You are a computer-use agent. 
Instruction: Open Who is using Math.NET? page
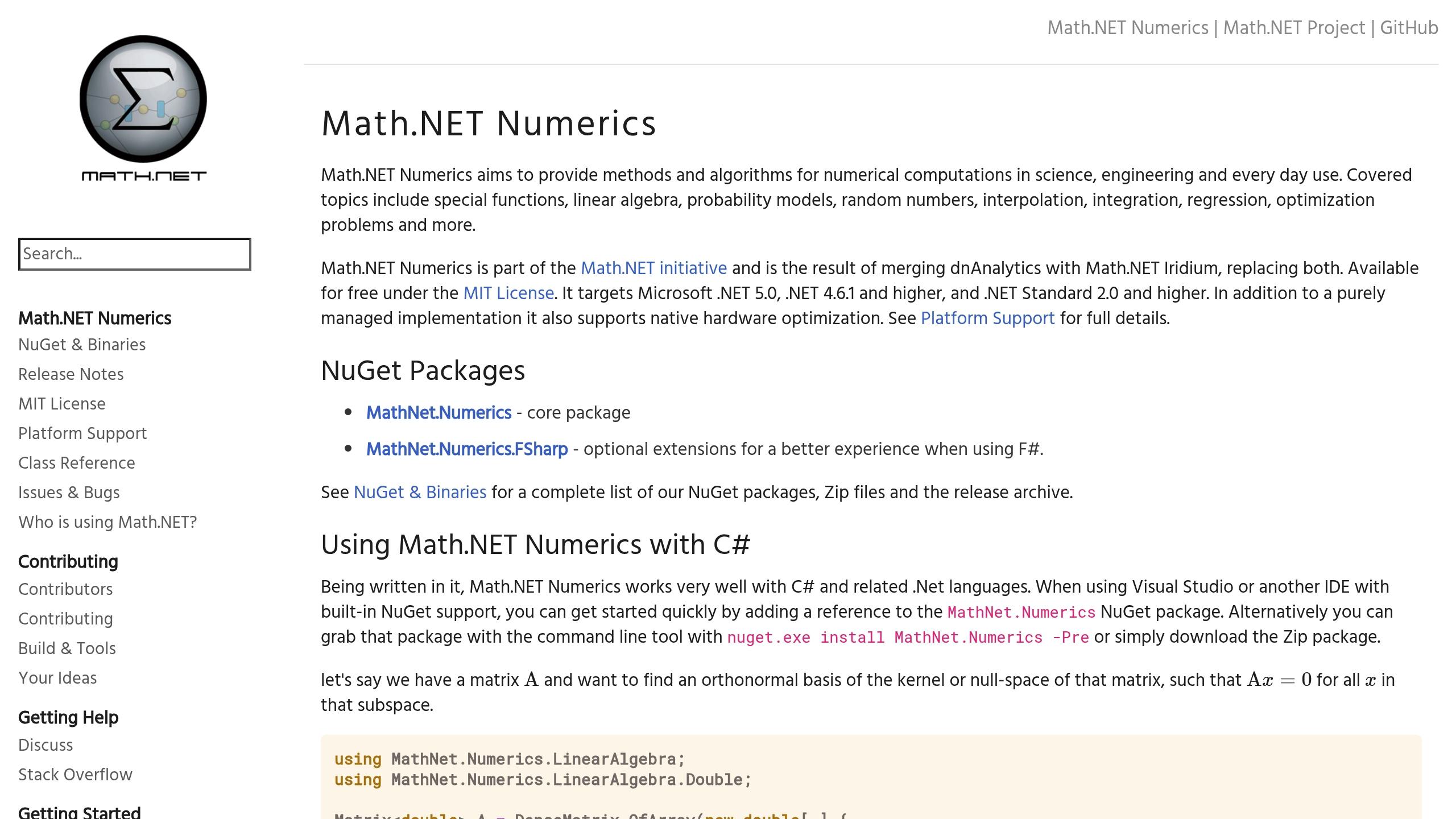[x=107, y=522]
